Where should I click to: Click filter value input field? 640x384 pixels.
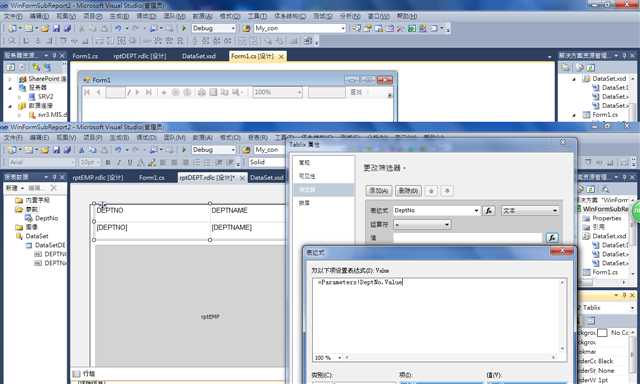click(x=468, y=238)
